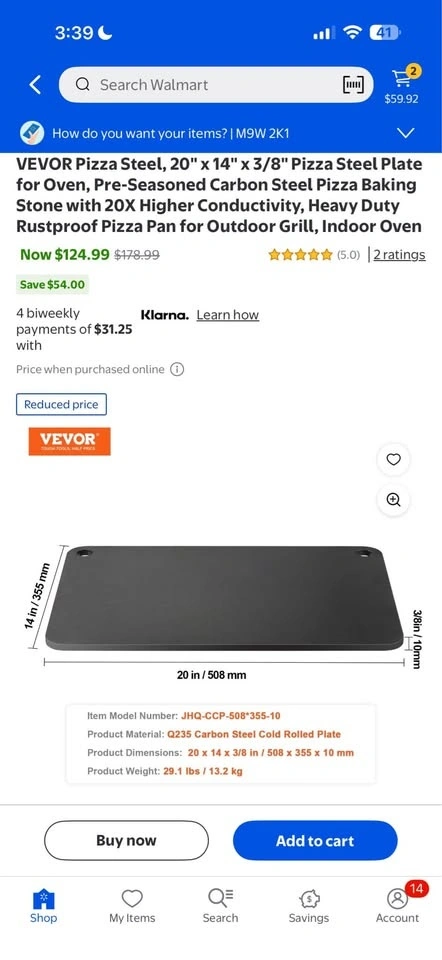
Task: Expand the "How do you want your items" chevron
Action: [x=406, y=133]
